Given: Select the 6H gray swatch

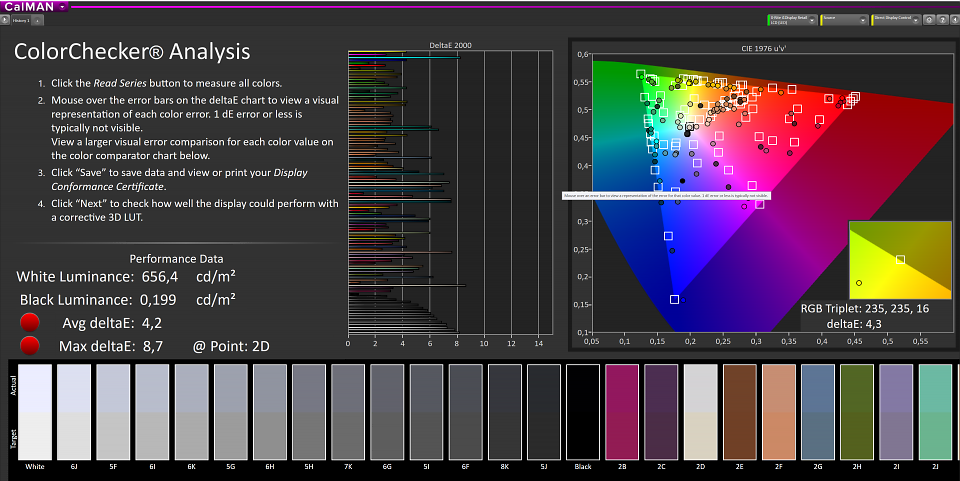Looking at the screenshot, I should point(270,412).
